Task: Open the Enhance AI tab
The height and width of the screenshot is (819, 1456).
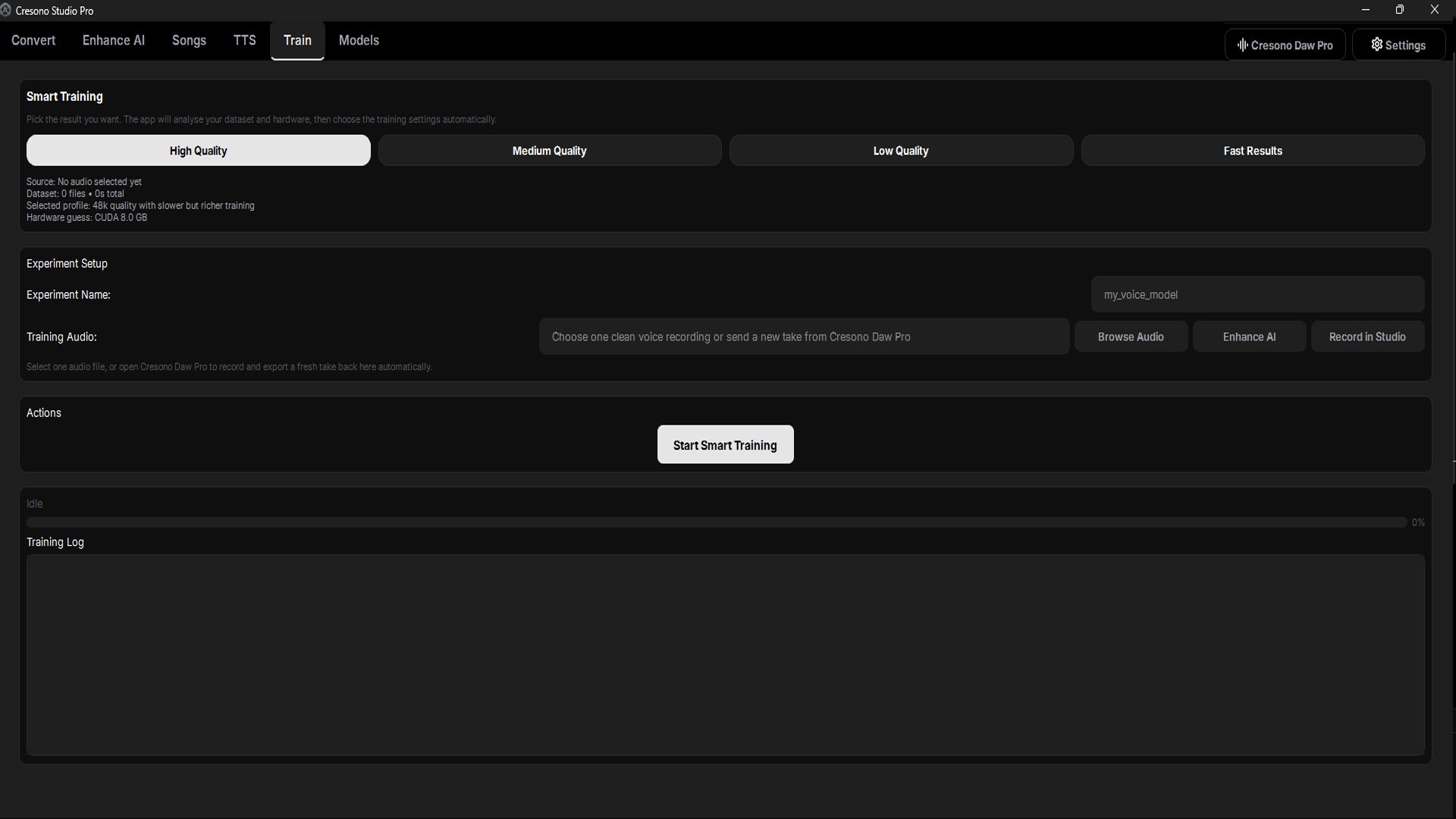Action: [113, 40]
